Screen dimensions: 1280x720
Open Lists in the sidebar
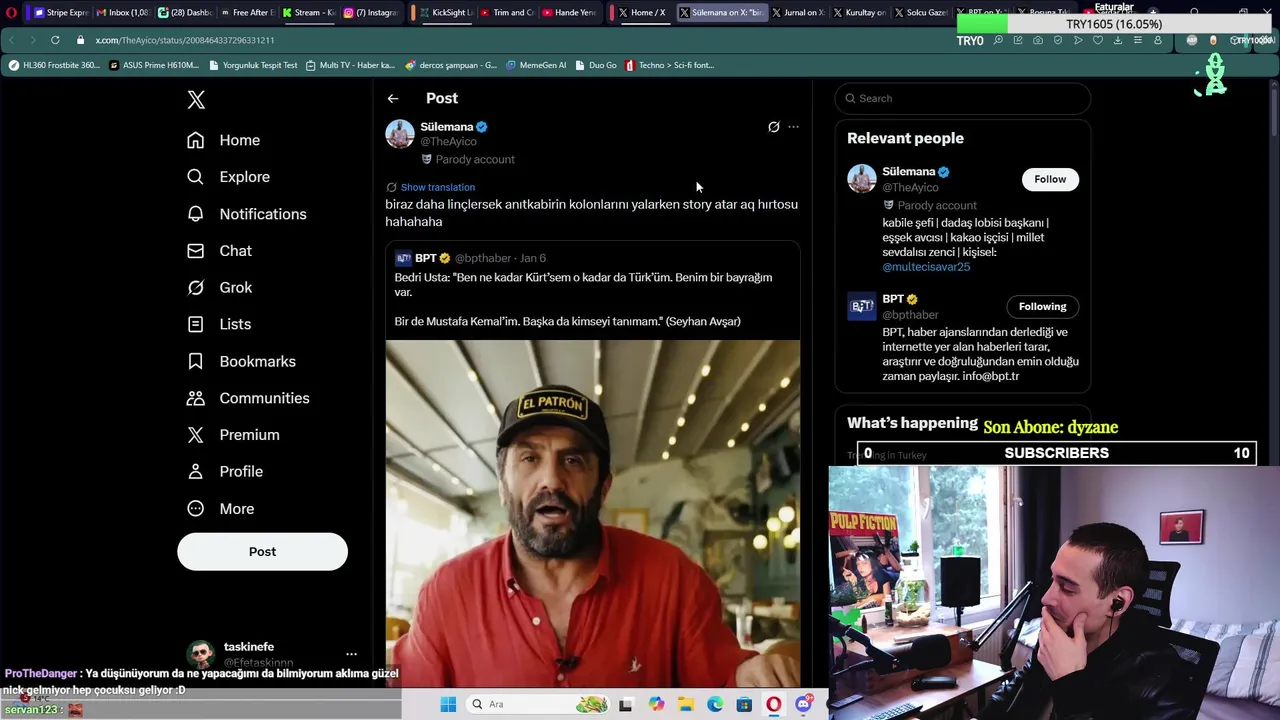220,324
